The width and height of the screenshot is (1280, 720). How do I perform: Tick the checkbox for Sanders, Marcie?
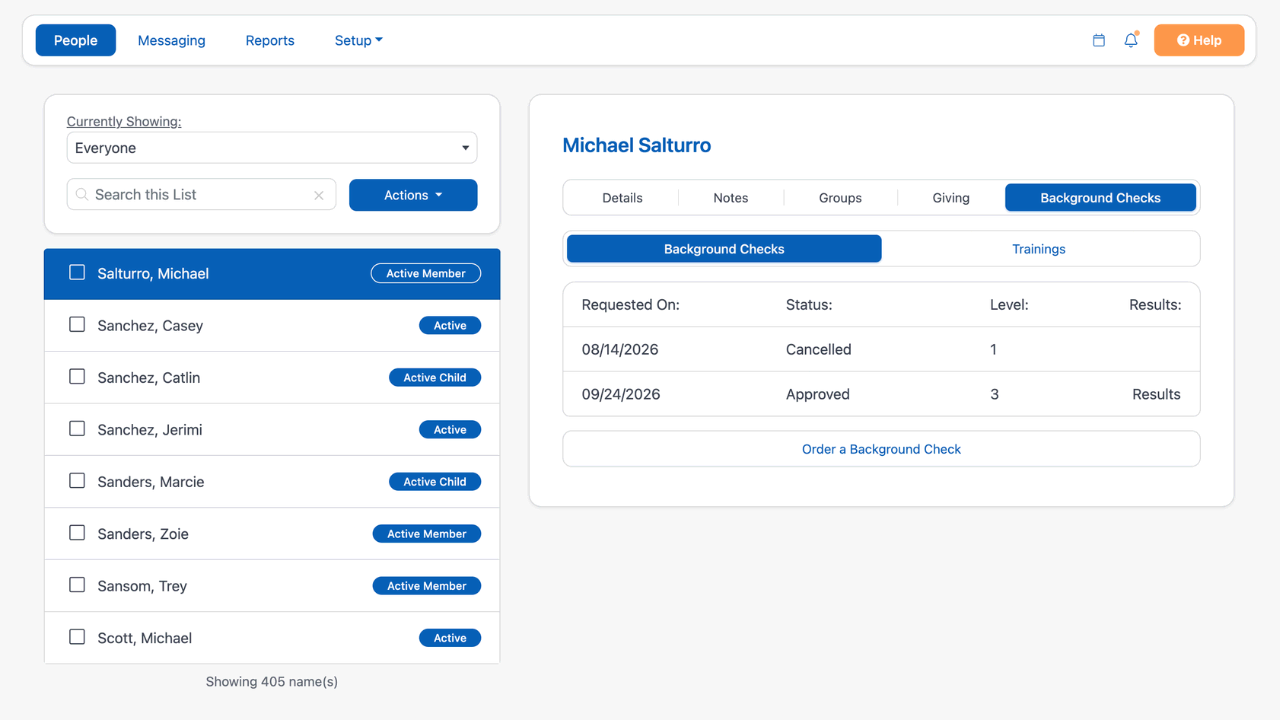(77, 480)
